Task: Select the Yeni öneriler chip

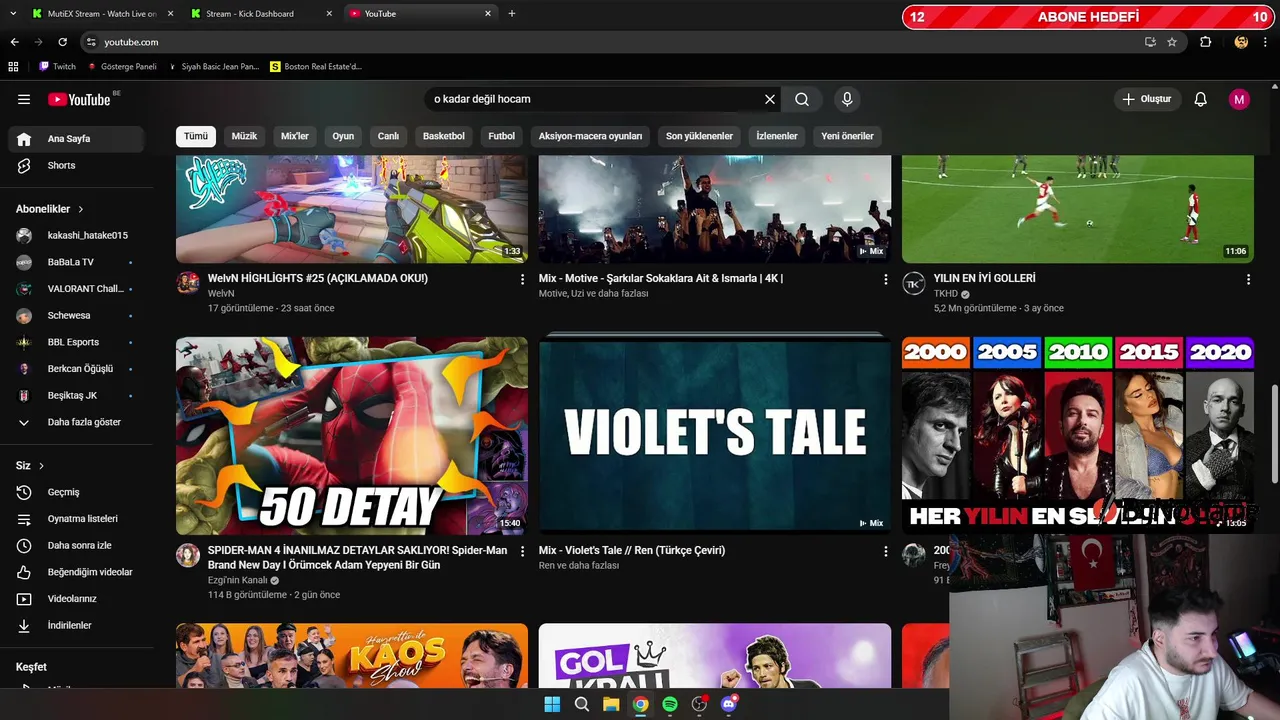Action: pyautogui.click(x=847, y=136)
